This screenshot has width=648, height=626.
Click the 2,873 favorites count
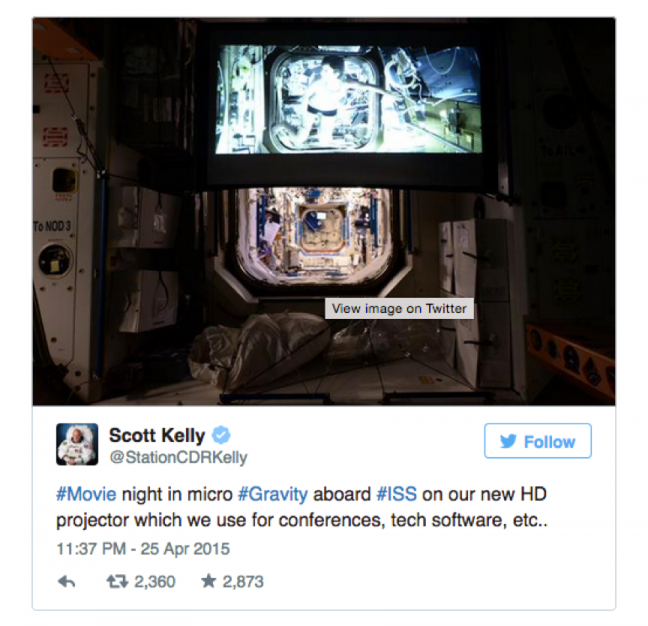point(243,581)
